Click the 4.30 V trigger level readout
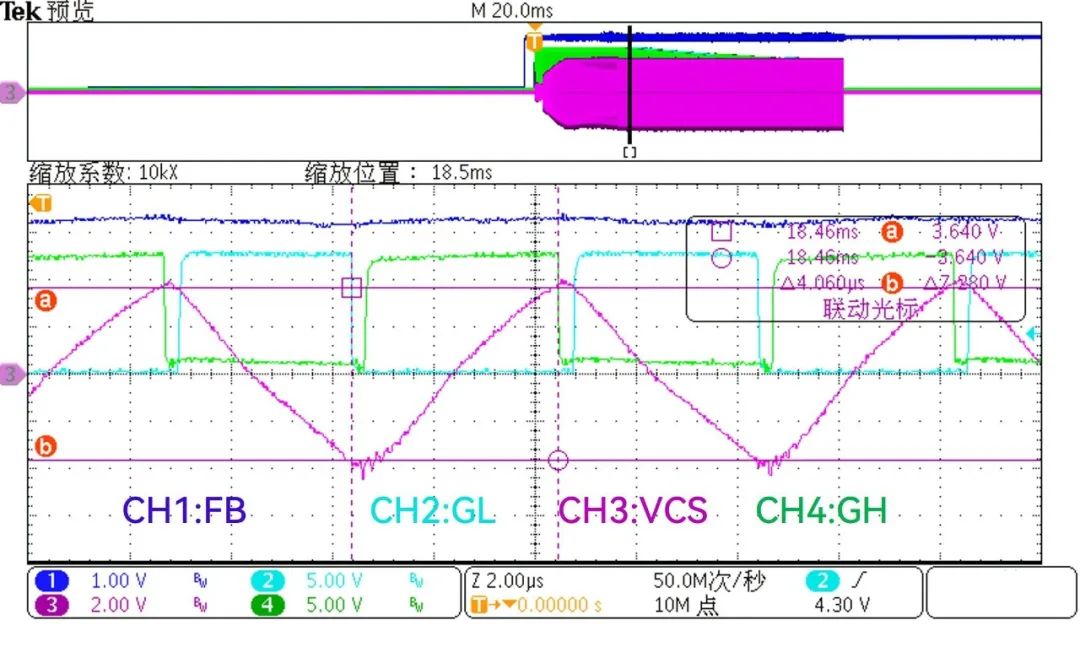The image size is (1080, 647). click(x=842, y=605)
